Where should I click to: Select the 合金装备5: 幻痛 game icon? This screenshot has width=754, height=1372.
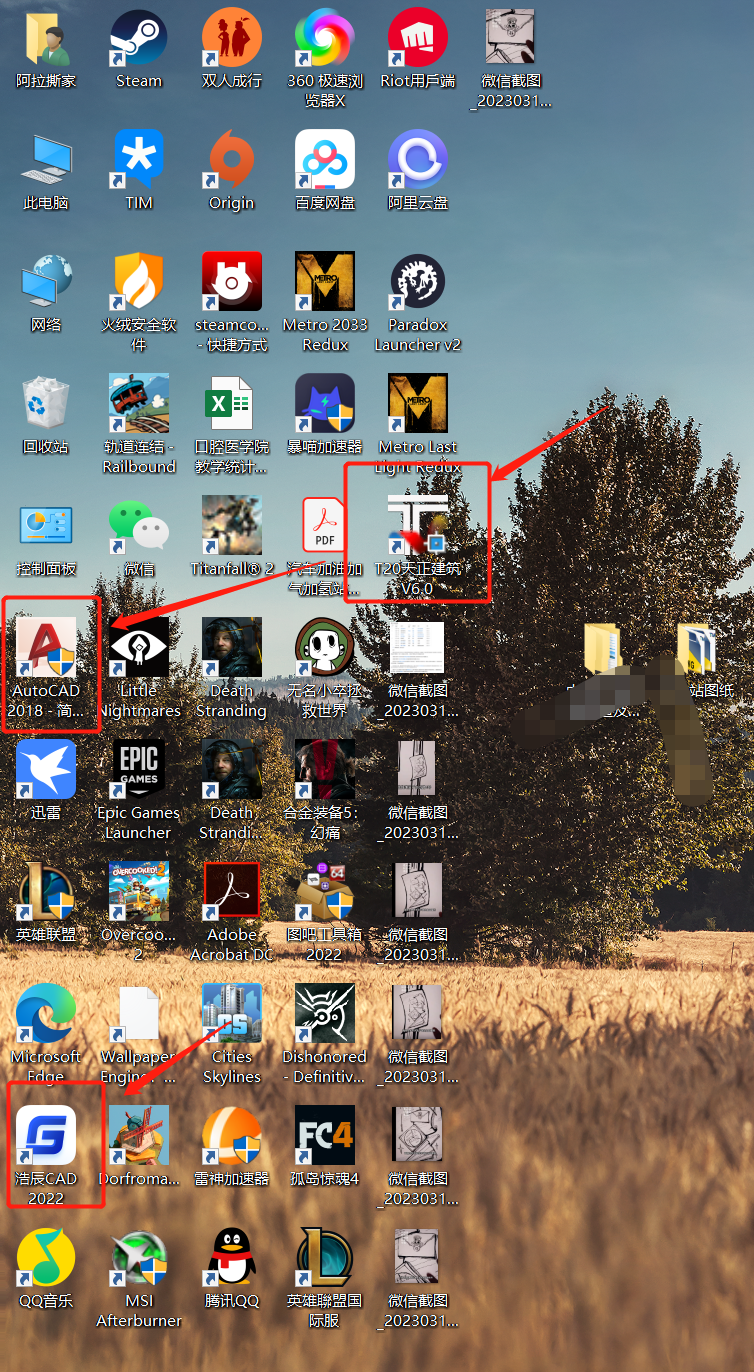tap(325, 770)
